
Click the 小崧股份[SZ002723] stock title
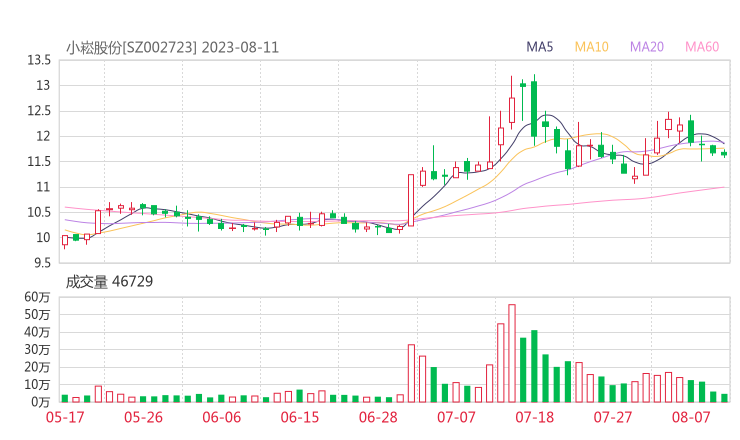[x=132, y=47]
